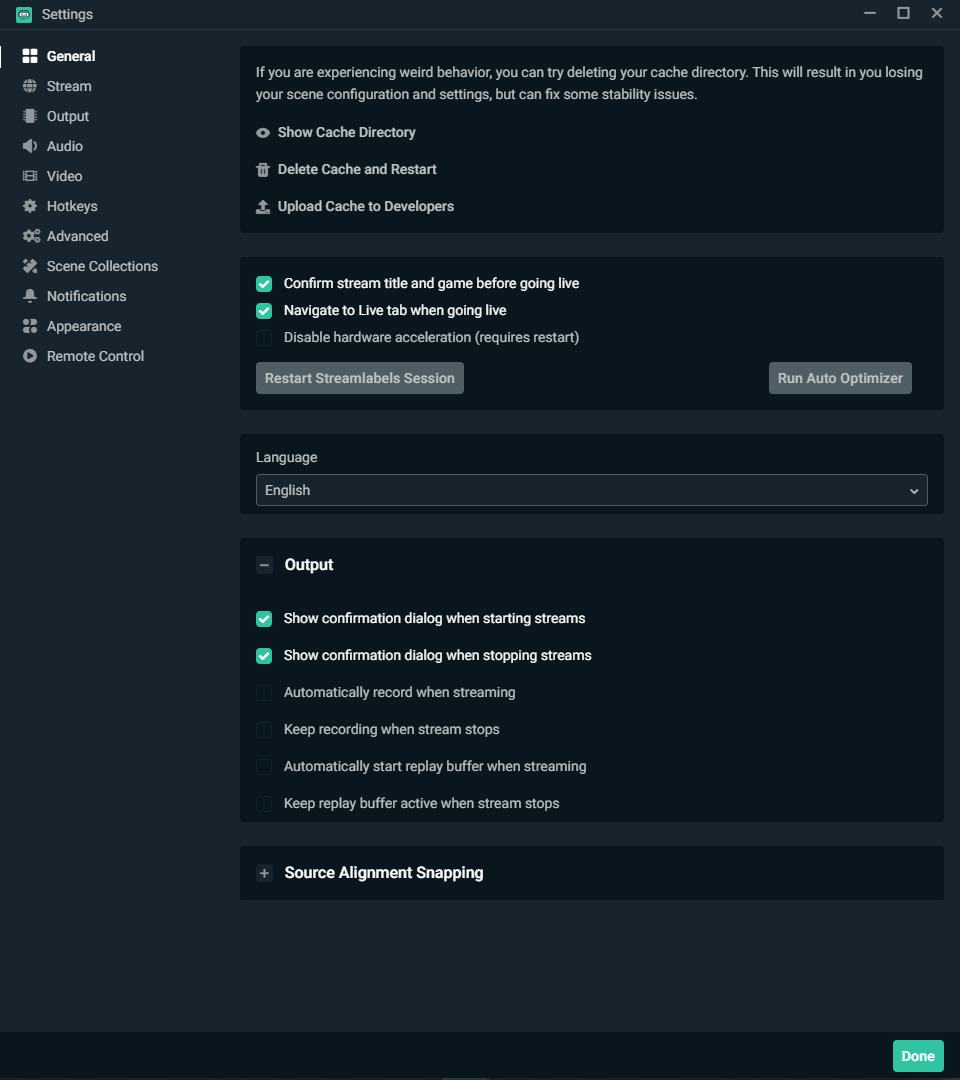Uncheck Confirm stream title before going live
Image resolution: width=960 pixels, height=1080 pixels.
pyautogui.click(x=264, y=284)
